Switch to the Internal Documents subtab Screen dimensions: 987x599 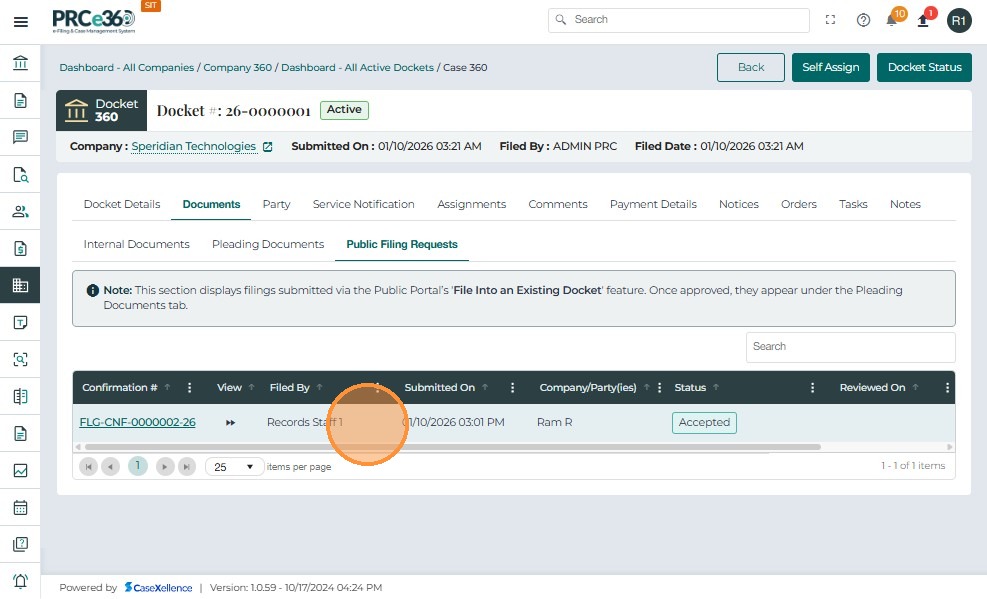click(137, 245)
